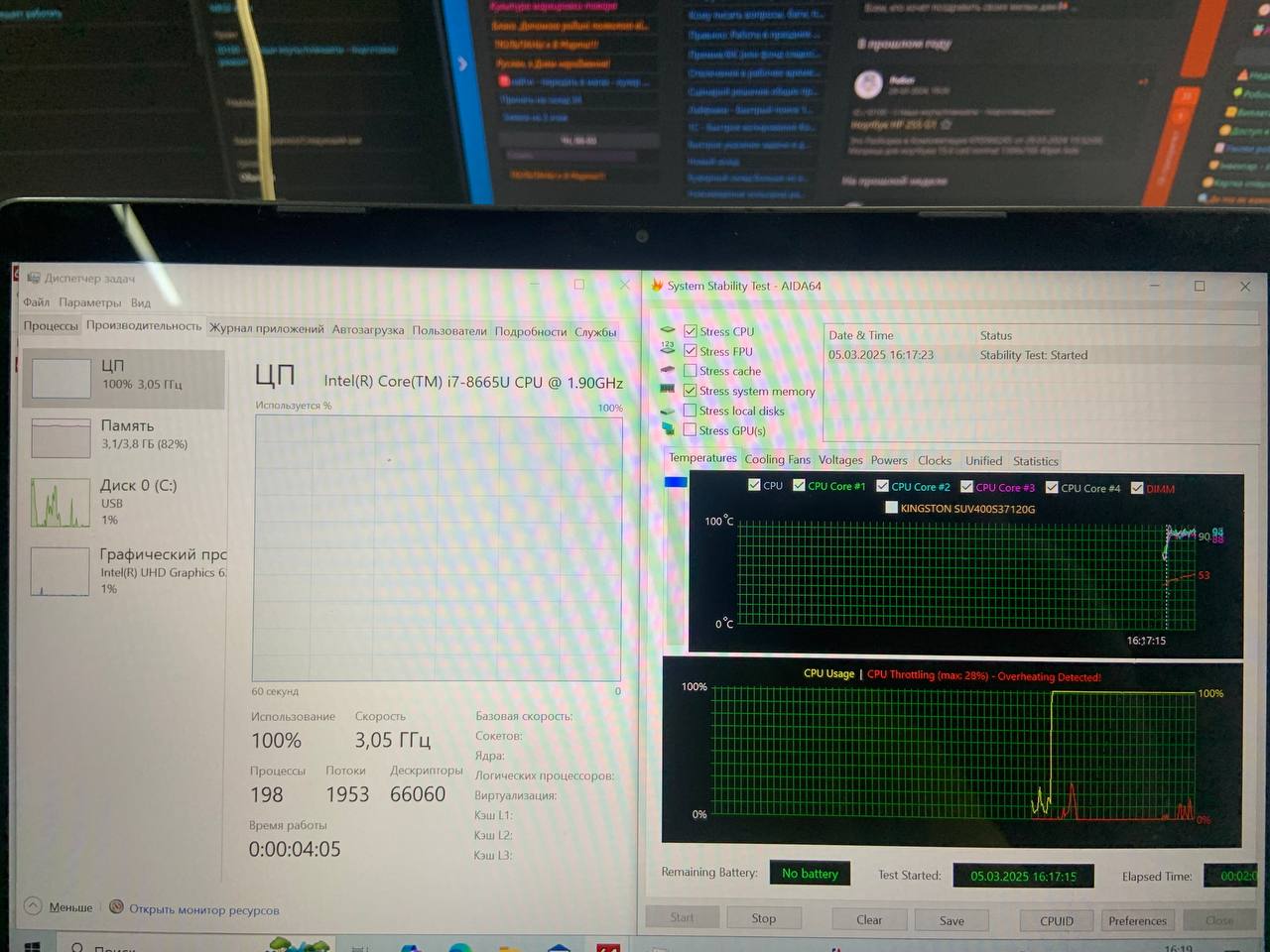Switch to Журнал приложений tab
This screenshot has width=1270, height=952.
[x=266, y=328]
